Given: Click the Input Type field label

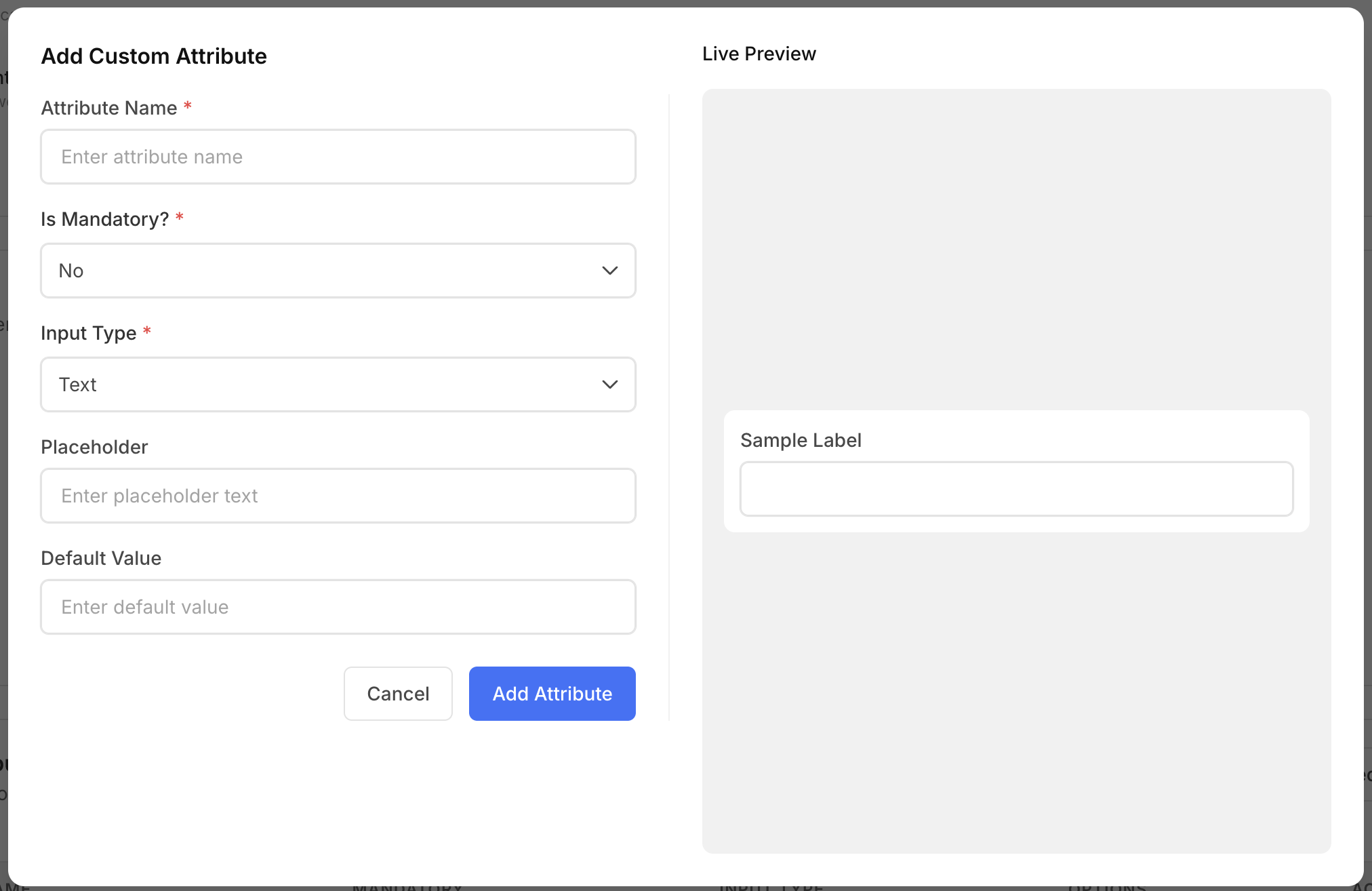Looking at the screenshot, I should pyautogui.click(x=89, y=333).
